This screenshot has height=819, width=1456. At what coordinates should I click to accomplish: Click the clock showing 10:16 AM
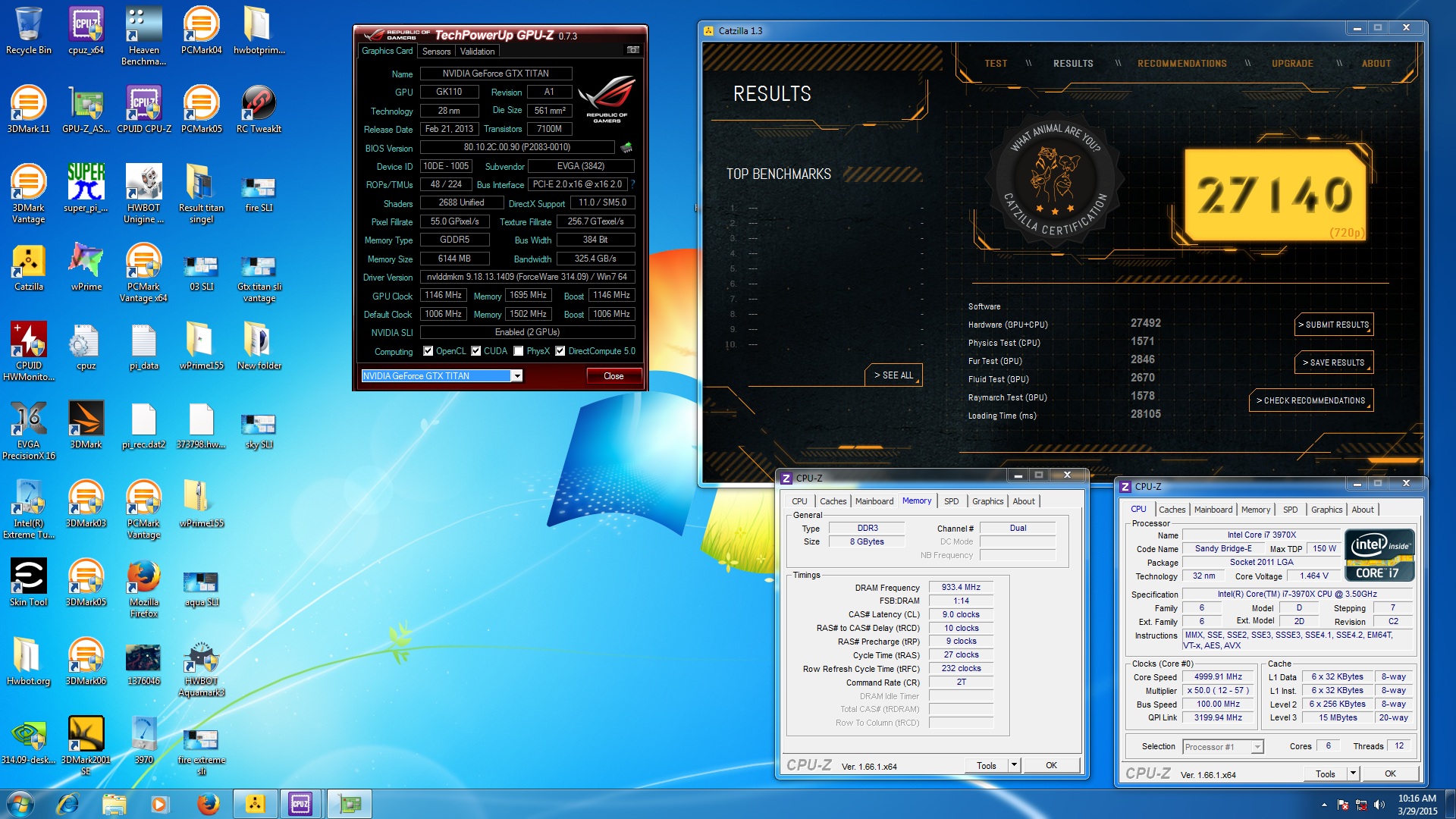click(1417, 799)
